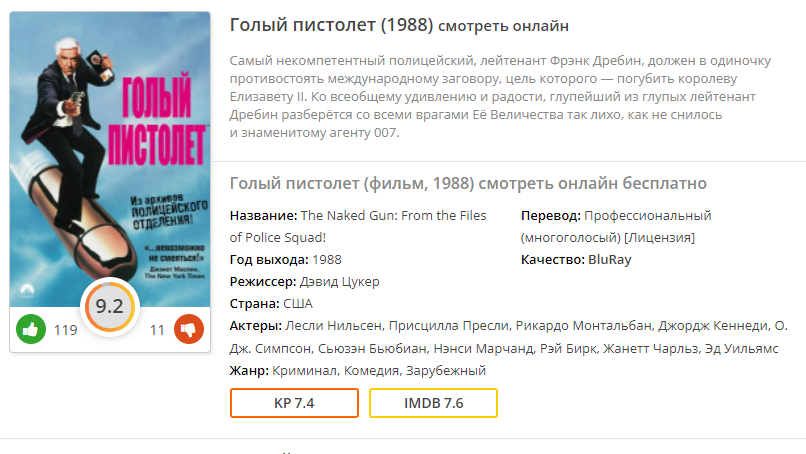This screenshot has width=806, height=454.
Task: Select the Комедия genre link
Action: [372, 370]
